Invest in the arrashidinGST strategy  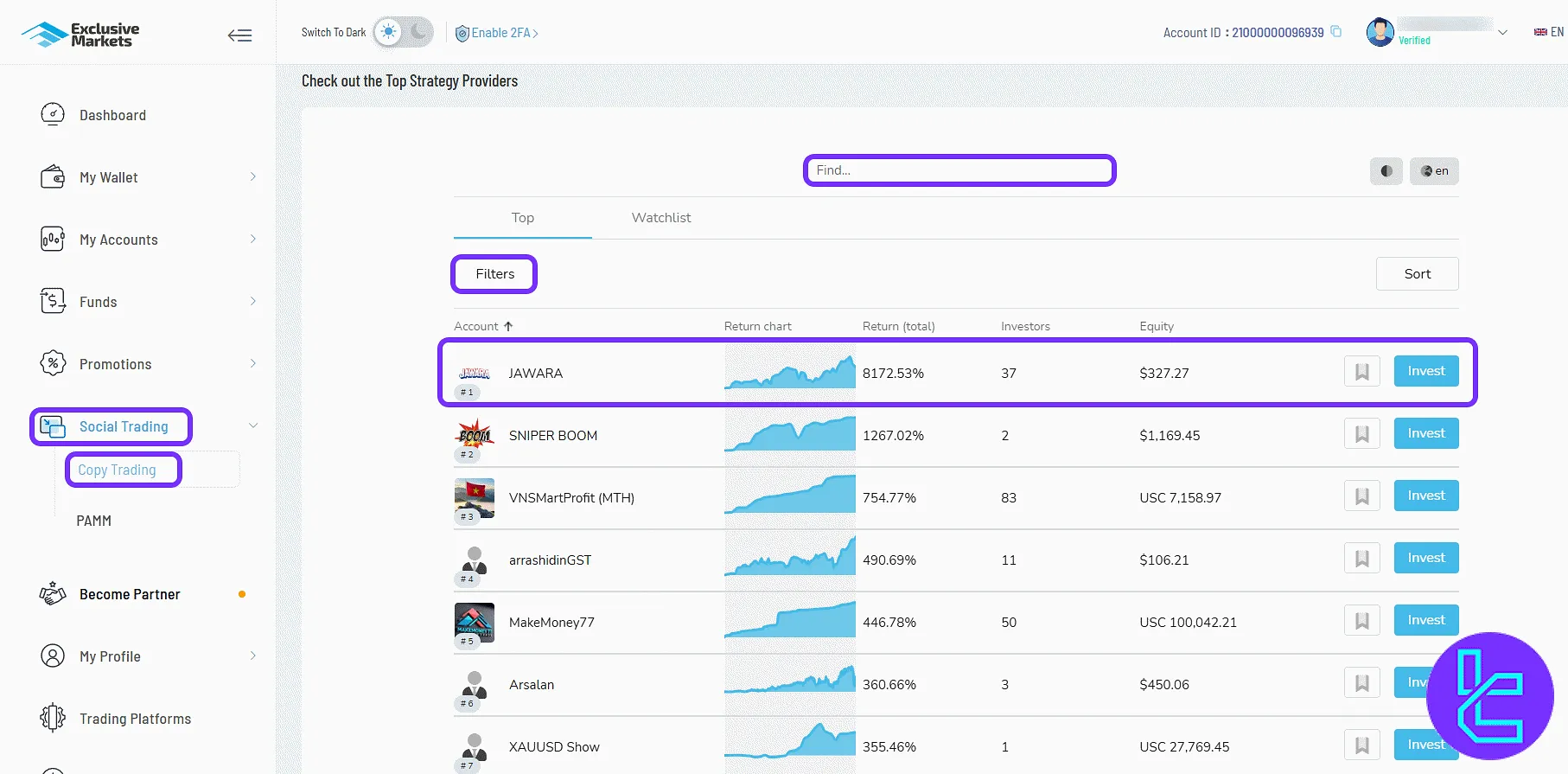click(x=1426, y=558)
